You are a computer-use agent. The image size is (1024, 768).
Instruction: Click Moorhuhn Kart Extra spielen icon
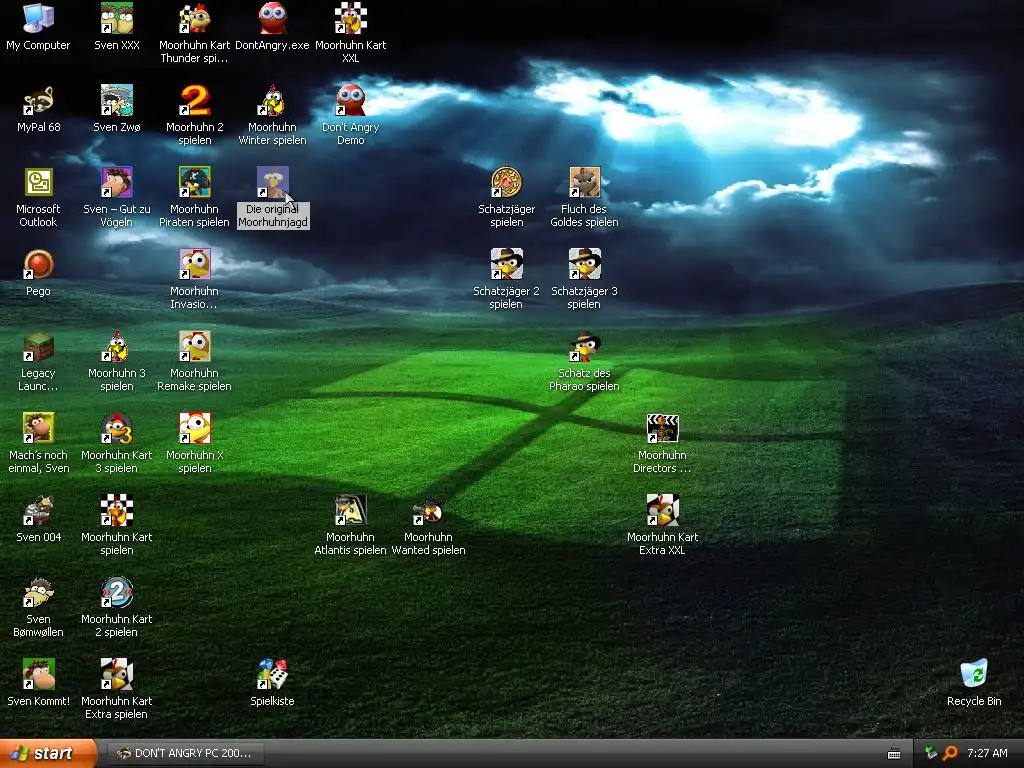[116, 675]
